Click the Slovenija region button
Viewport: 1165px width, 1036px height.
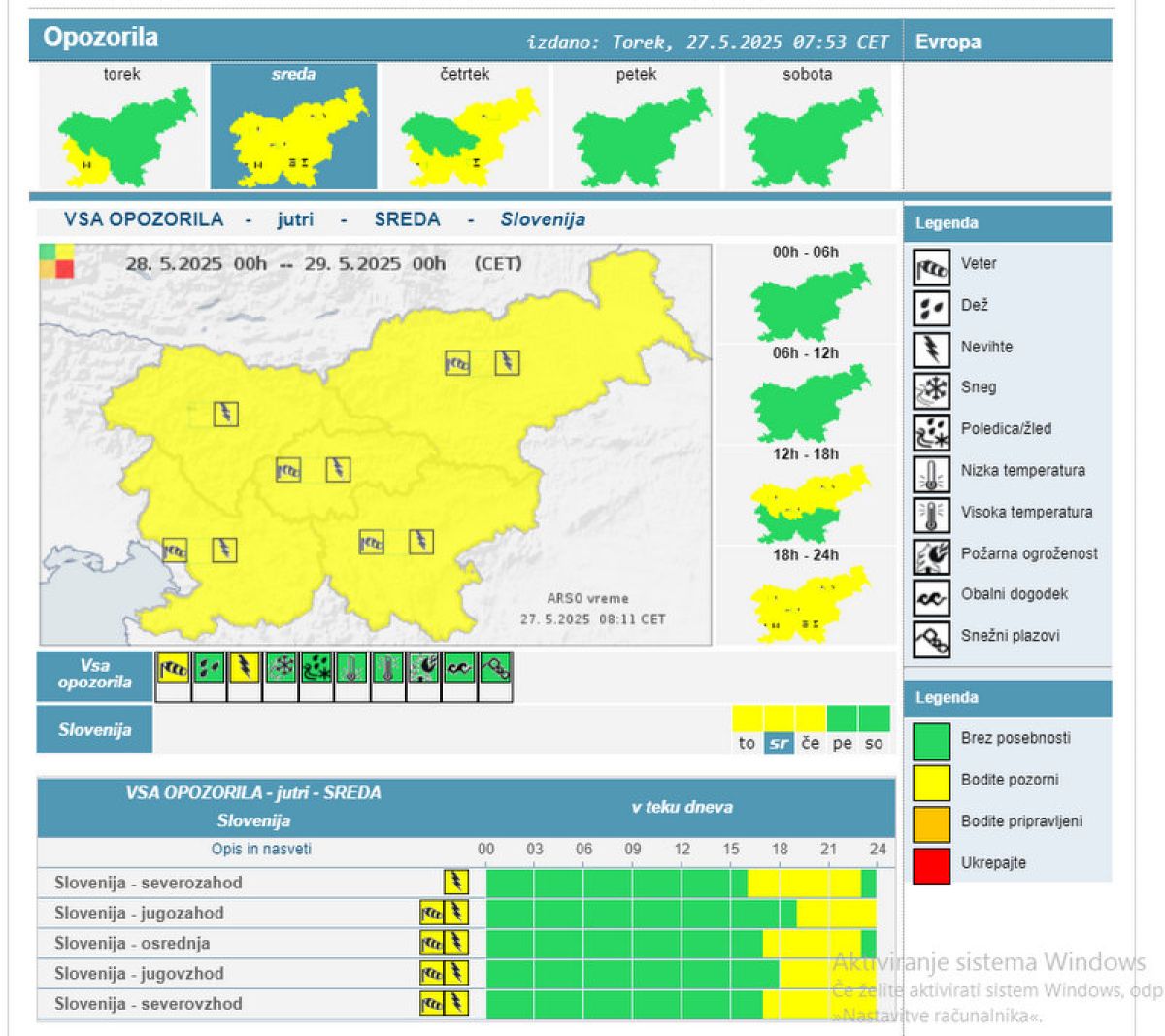(95, 730)
